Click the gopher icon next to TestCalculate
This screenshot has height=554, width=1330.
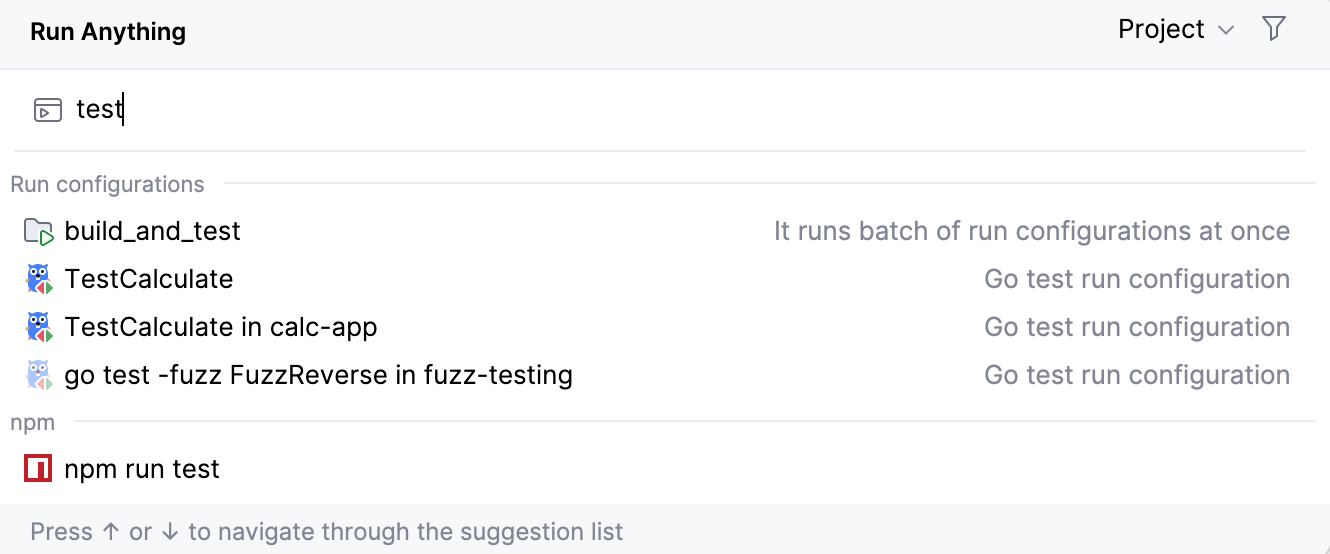[x=38, y=279]
